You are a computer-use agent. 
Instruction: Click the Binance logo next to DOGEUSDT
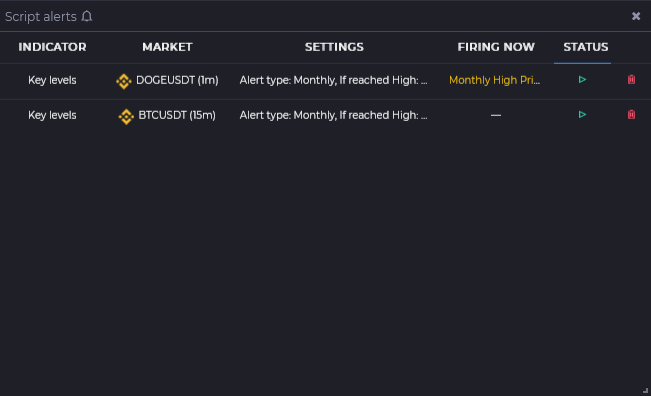tap(124, 81)
